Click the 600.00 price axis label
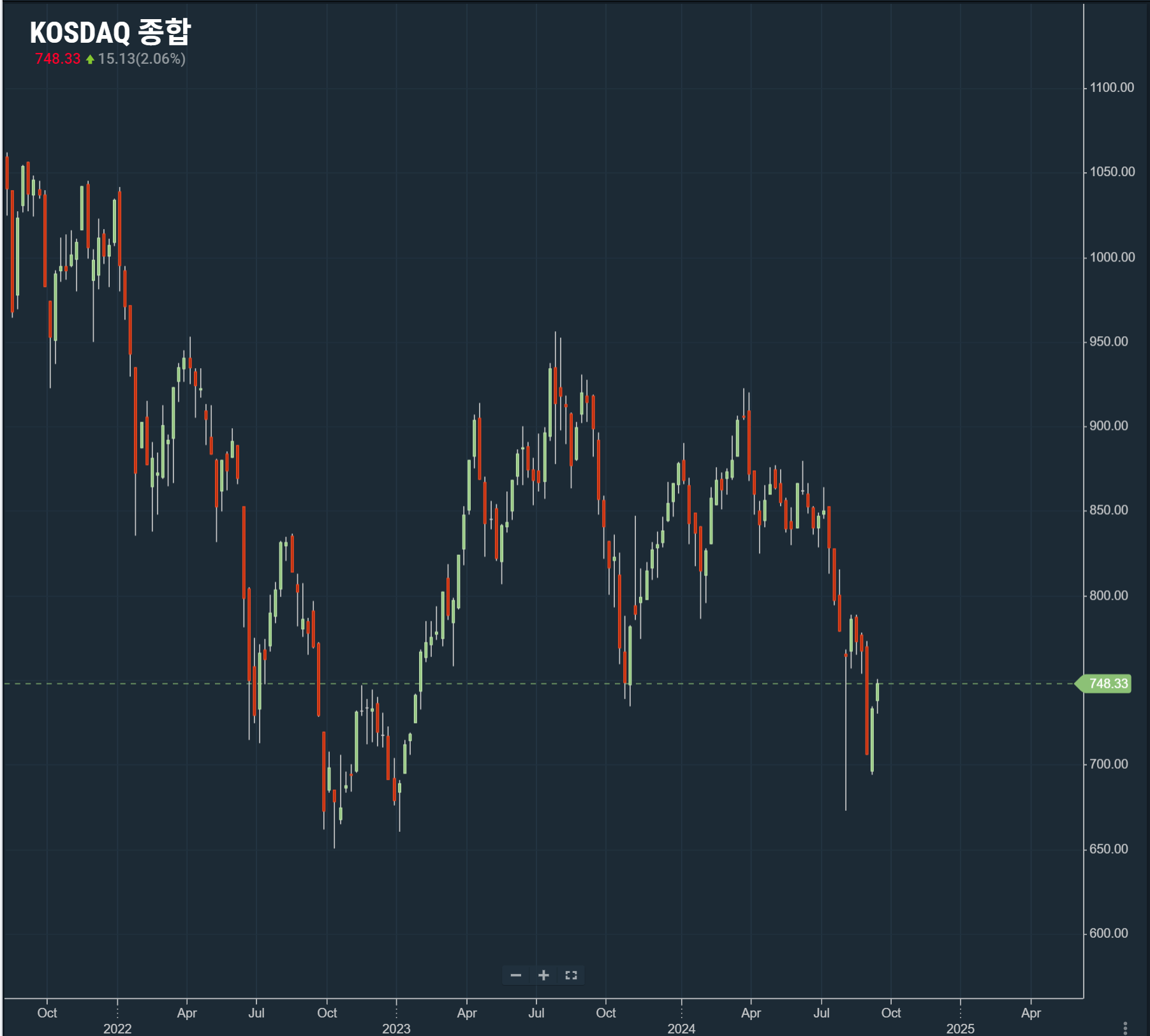The image size is (1150, 1036). 1109,933
